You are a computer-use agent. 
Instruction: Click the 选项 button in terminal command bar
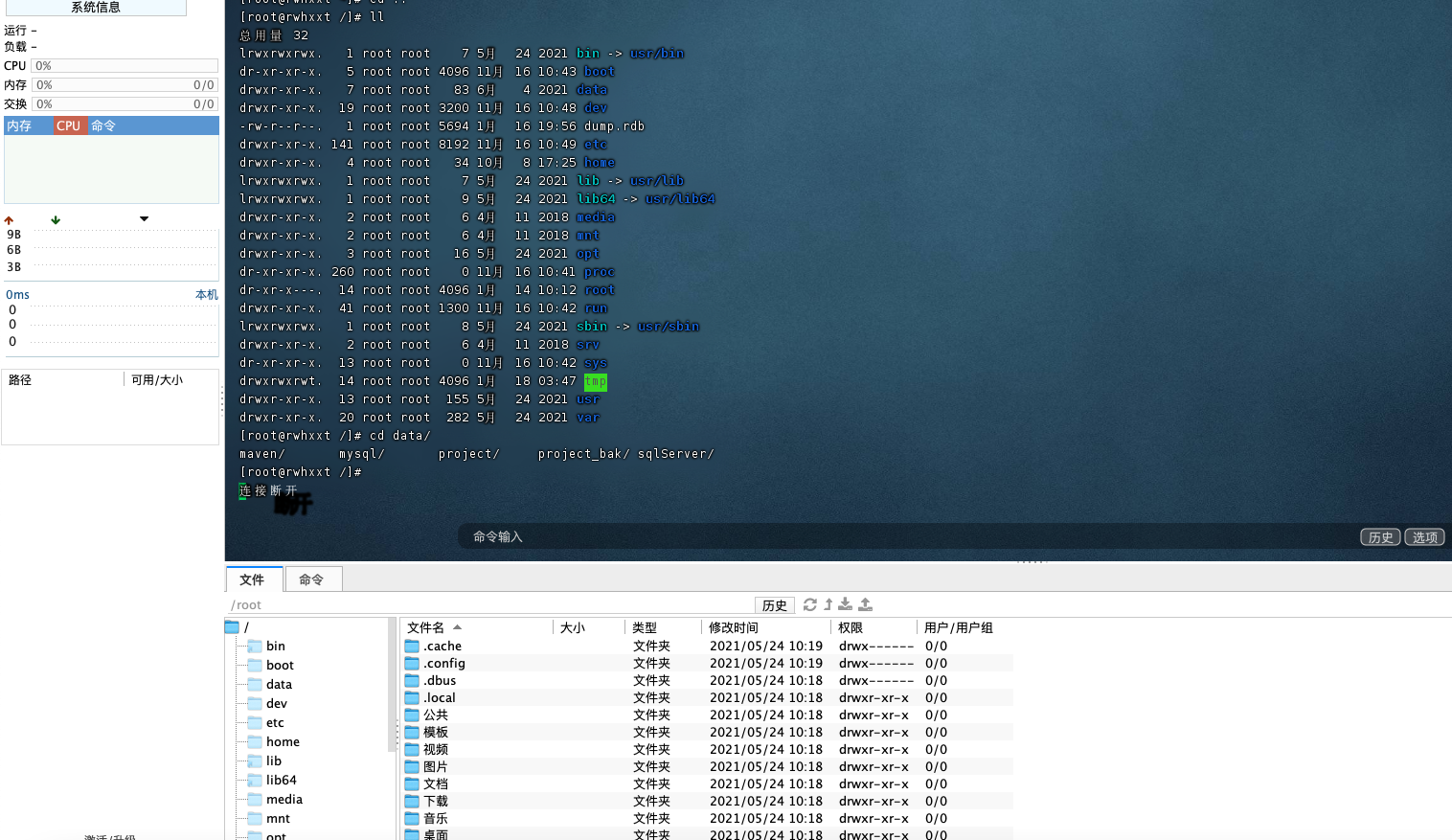click(x=1424, y=537)
